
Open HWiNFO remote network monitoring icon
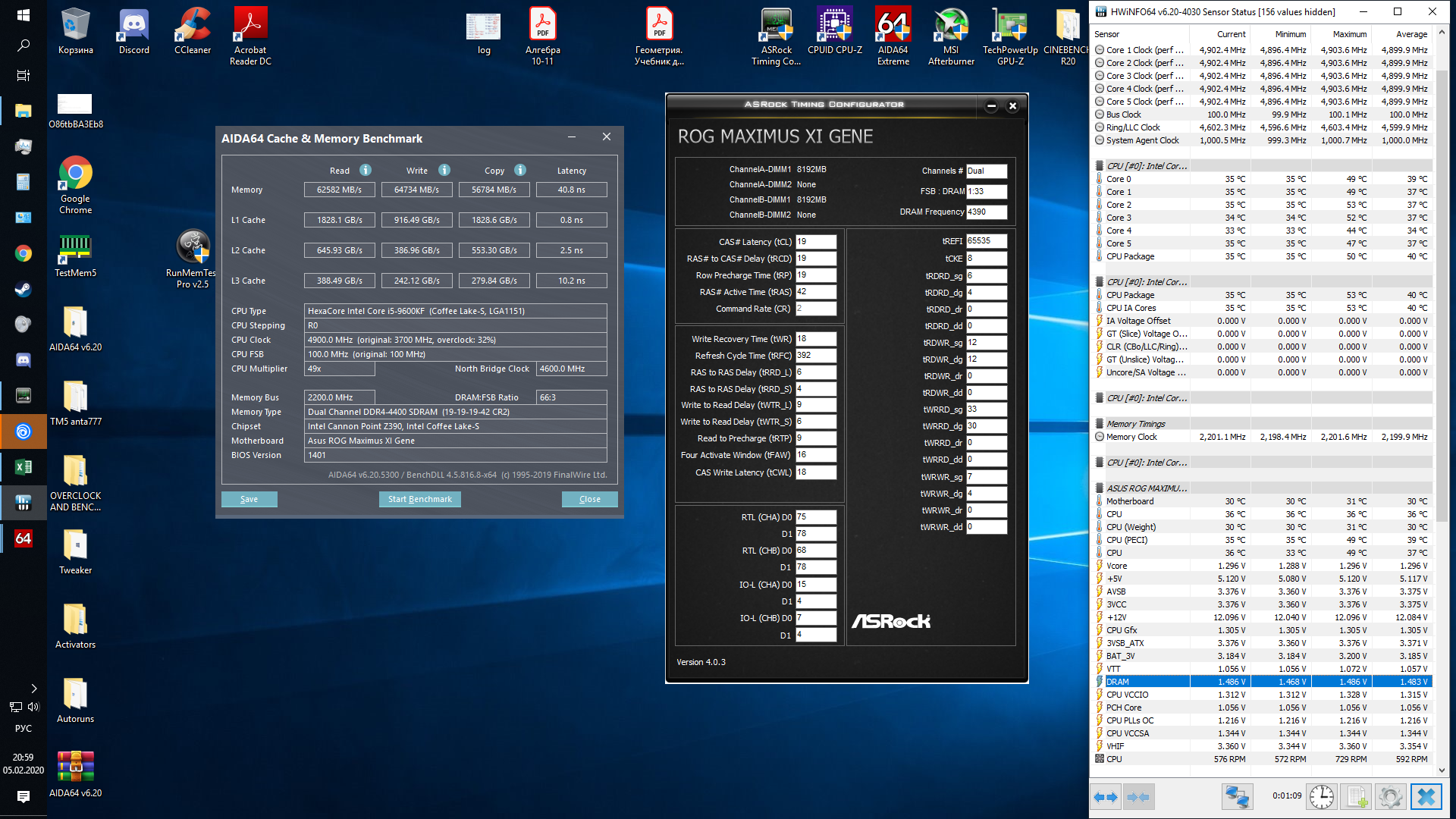point(1237,797)
